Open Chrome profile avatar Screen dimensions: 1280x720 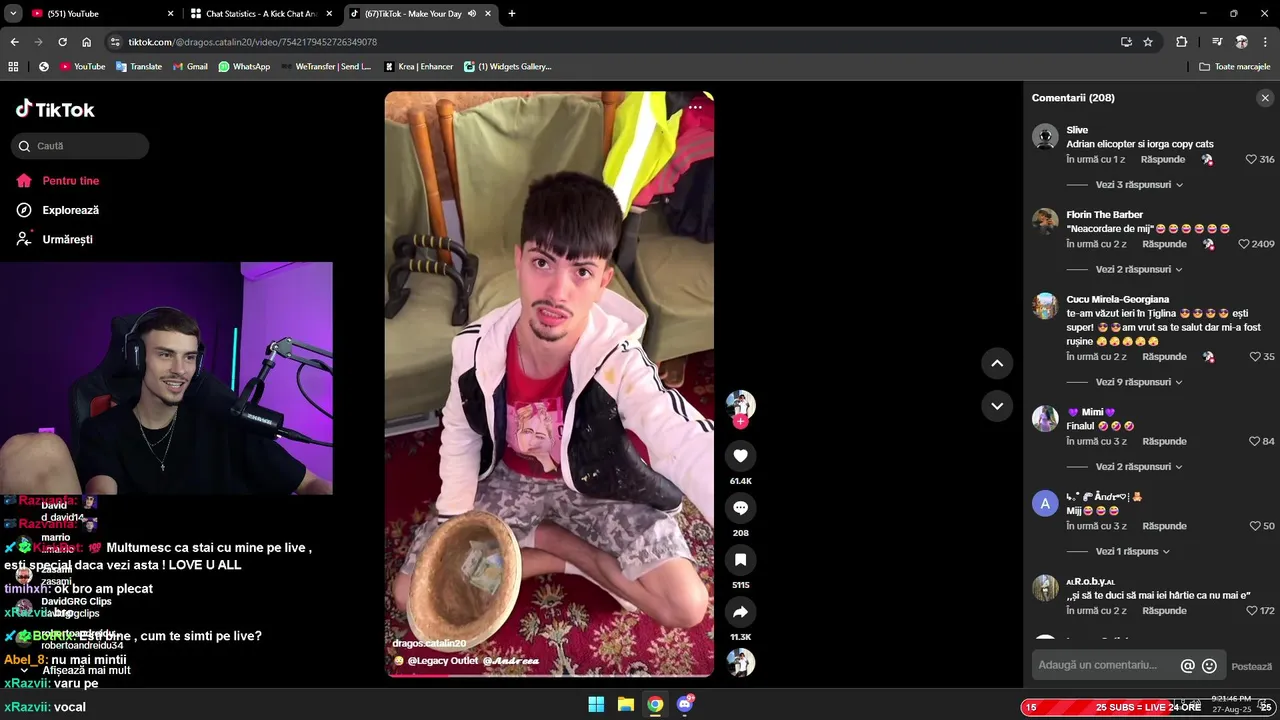1241,42
